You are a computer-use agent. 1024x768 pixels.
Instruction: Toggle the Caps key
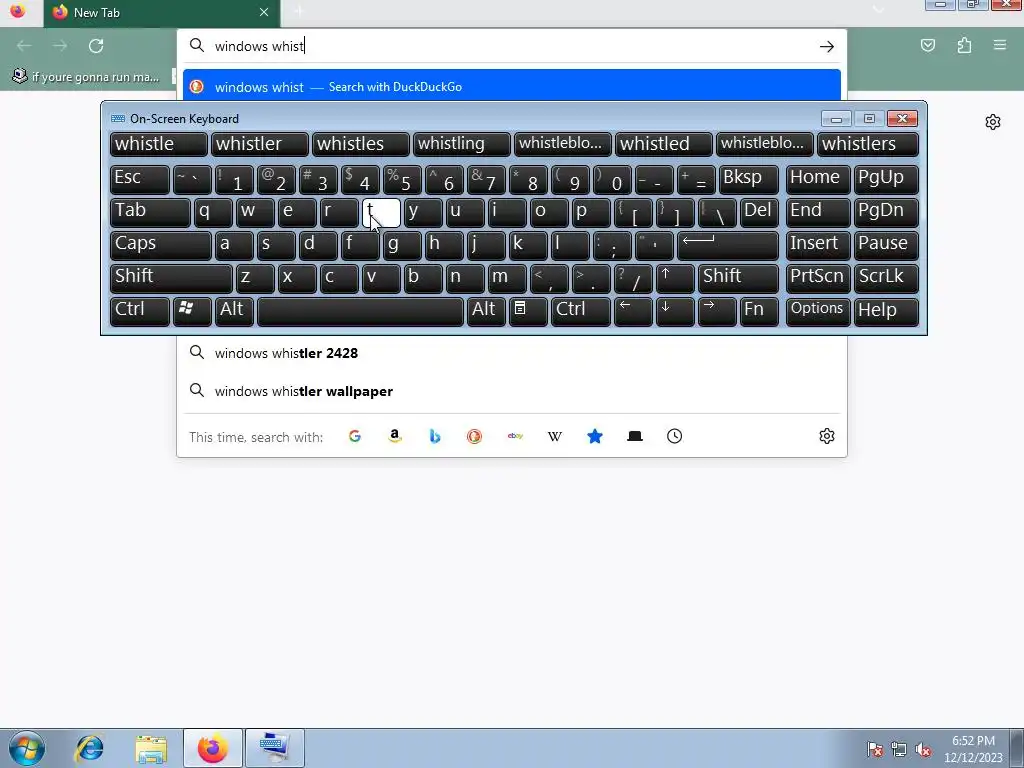(161, 245)
